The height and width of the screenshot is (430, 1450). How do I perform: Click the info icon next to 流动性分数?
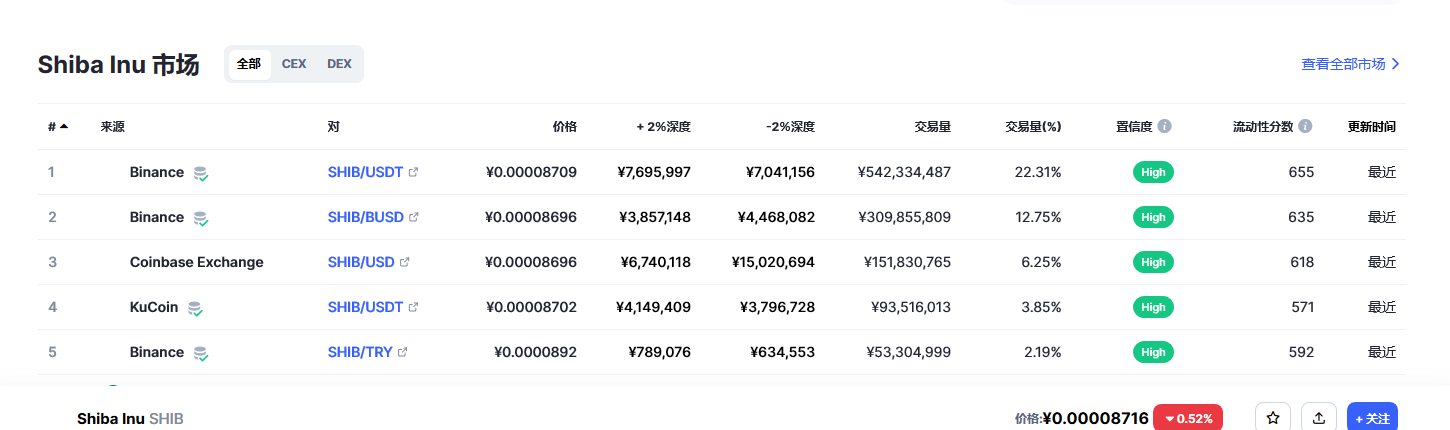click(1306, 127)
